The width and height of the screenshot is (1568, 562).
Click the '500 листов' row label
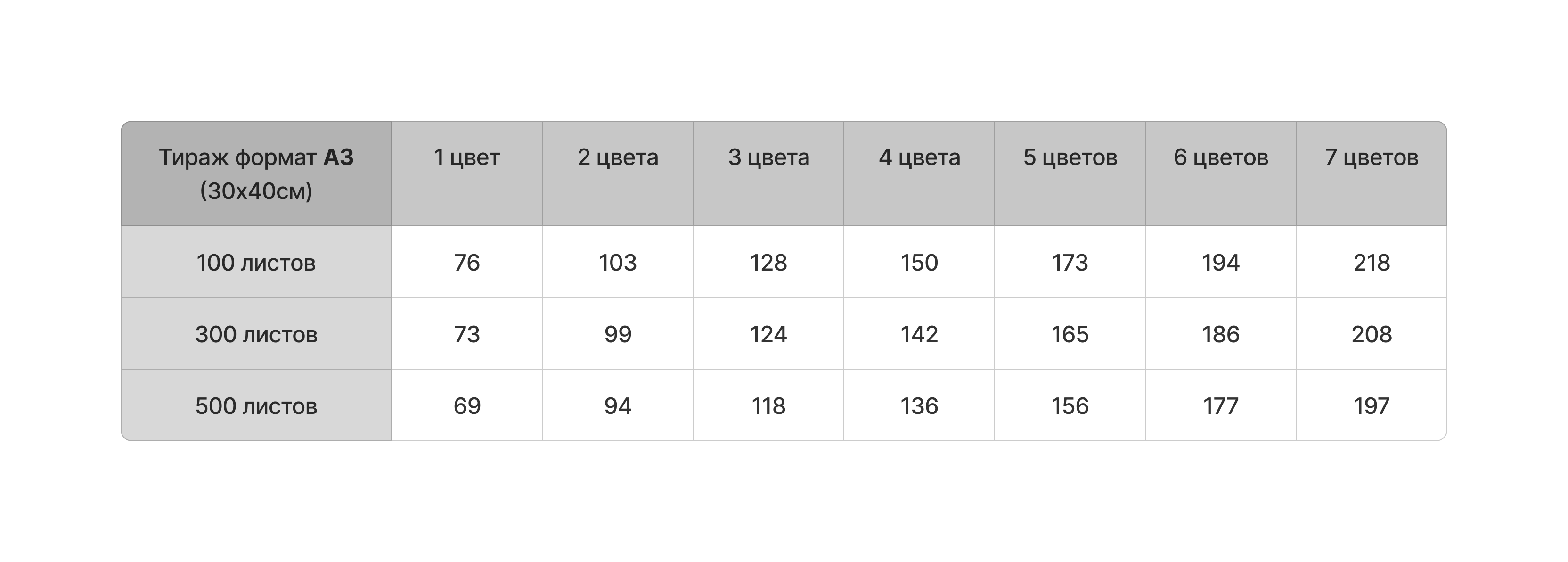tap(256, 406)
